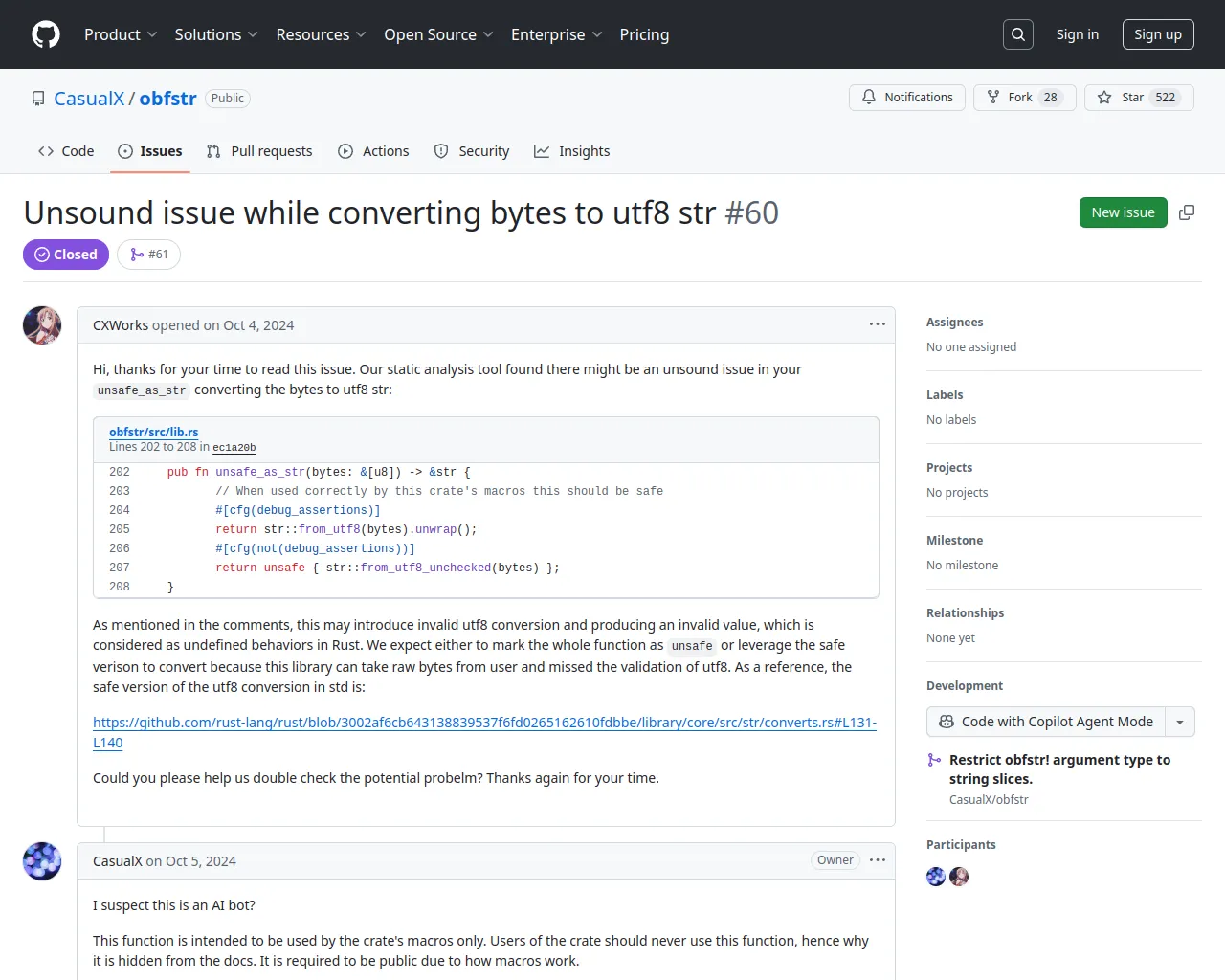Image resolution: width=1225 pixels, height=980 pixels.
Task: Open CasualX owner profile link
Action: (89, 99)
